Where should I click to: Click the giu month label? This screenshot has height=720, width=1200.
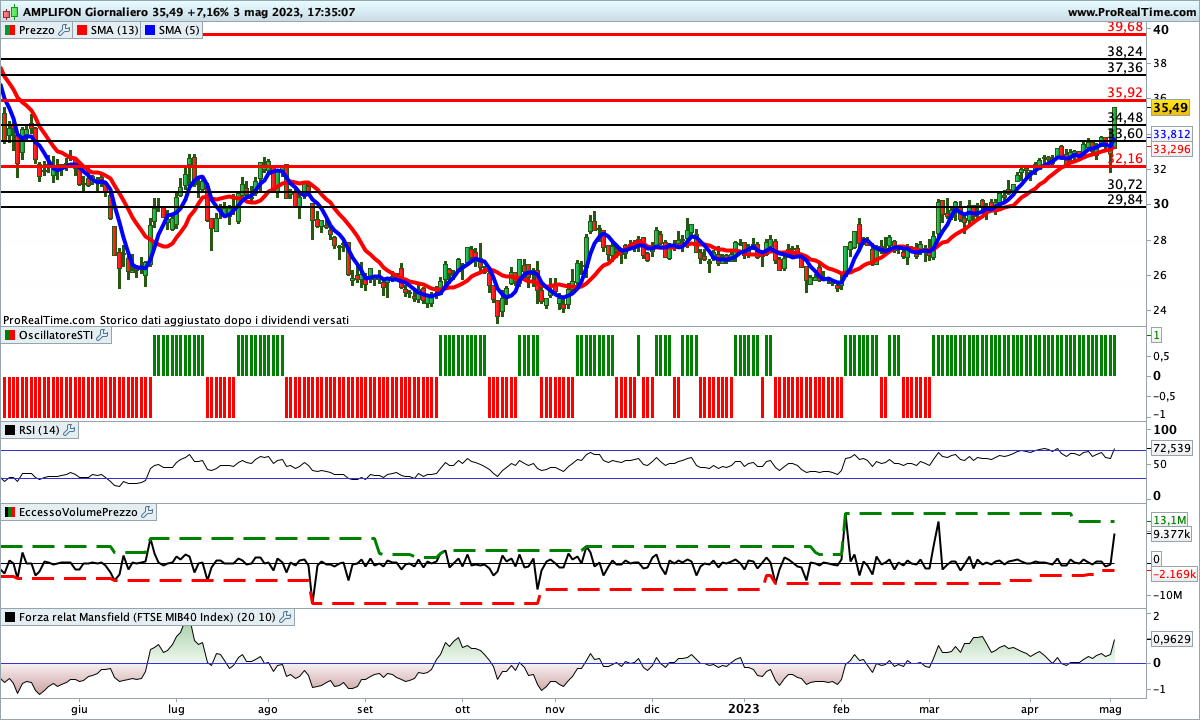[x=80, y=708]
